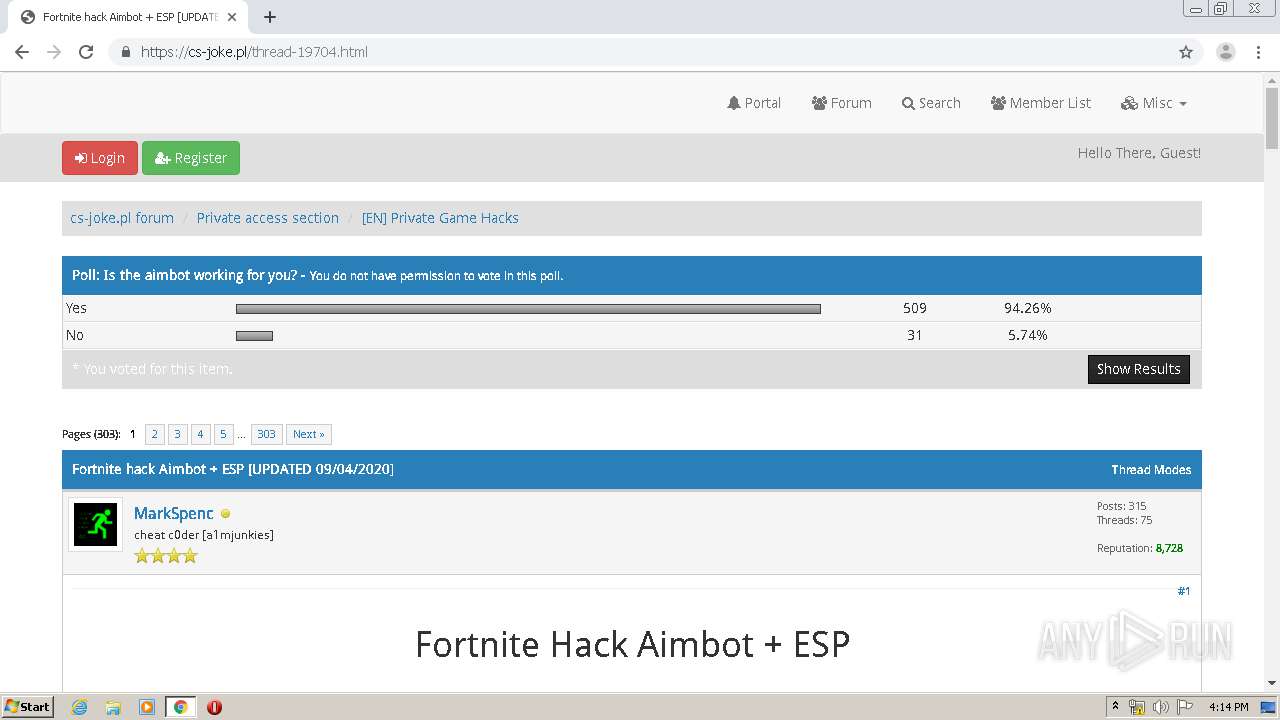Expand the Misc dropdown menu
The height and width of the screenshot is (720, 1280).
[1154, 103]
